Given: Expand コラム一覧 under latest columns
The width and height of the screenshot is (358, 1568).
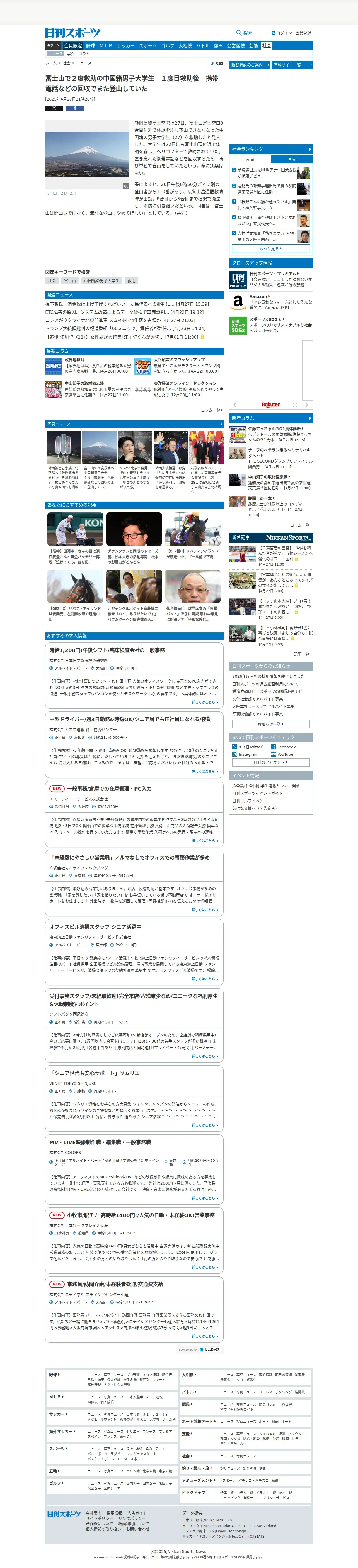Looking at the screenshot, I should pos(212,410).
